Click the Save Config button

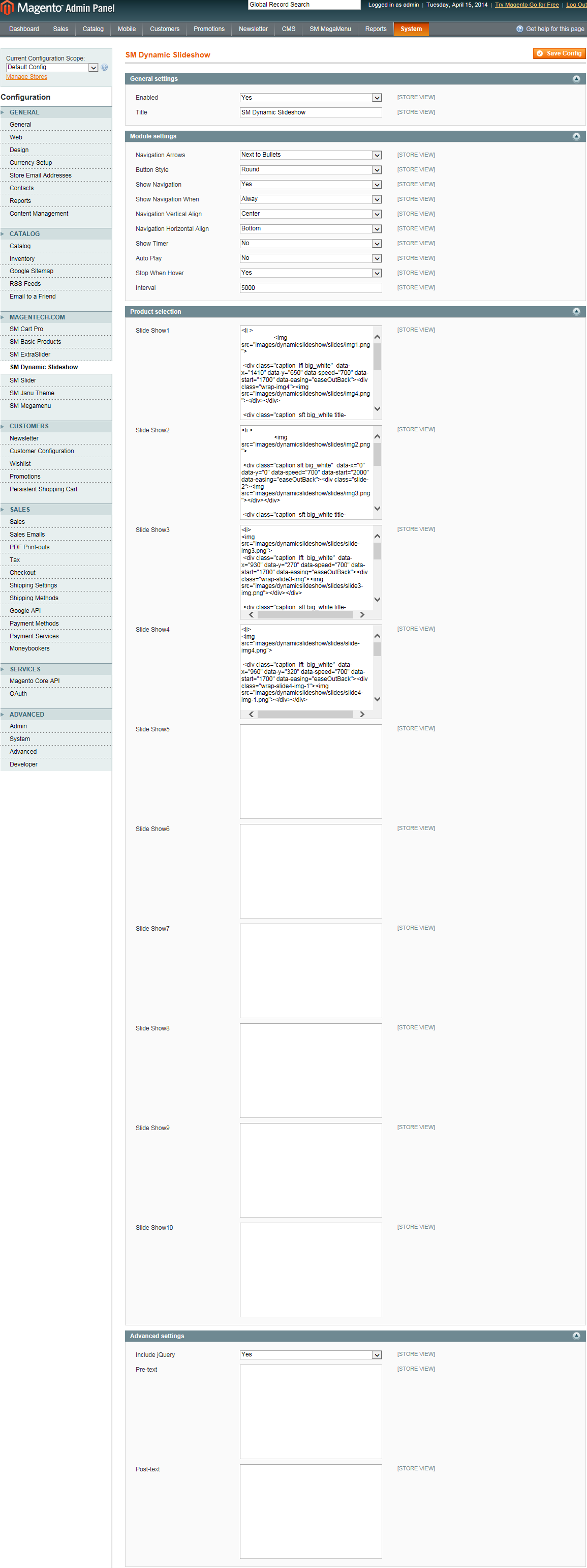tap(559, 53)
